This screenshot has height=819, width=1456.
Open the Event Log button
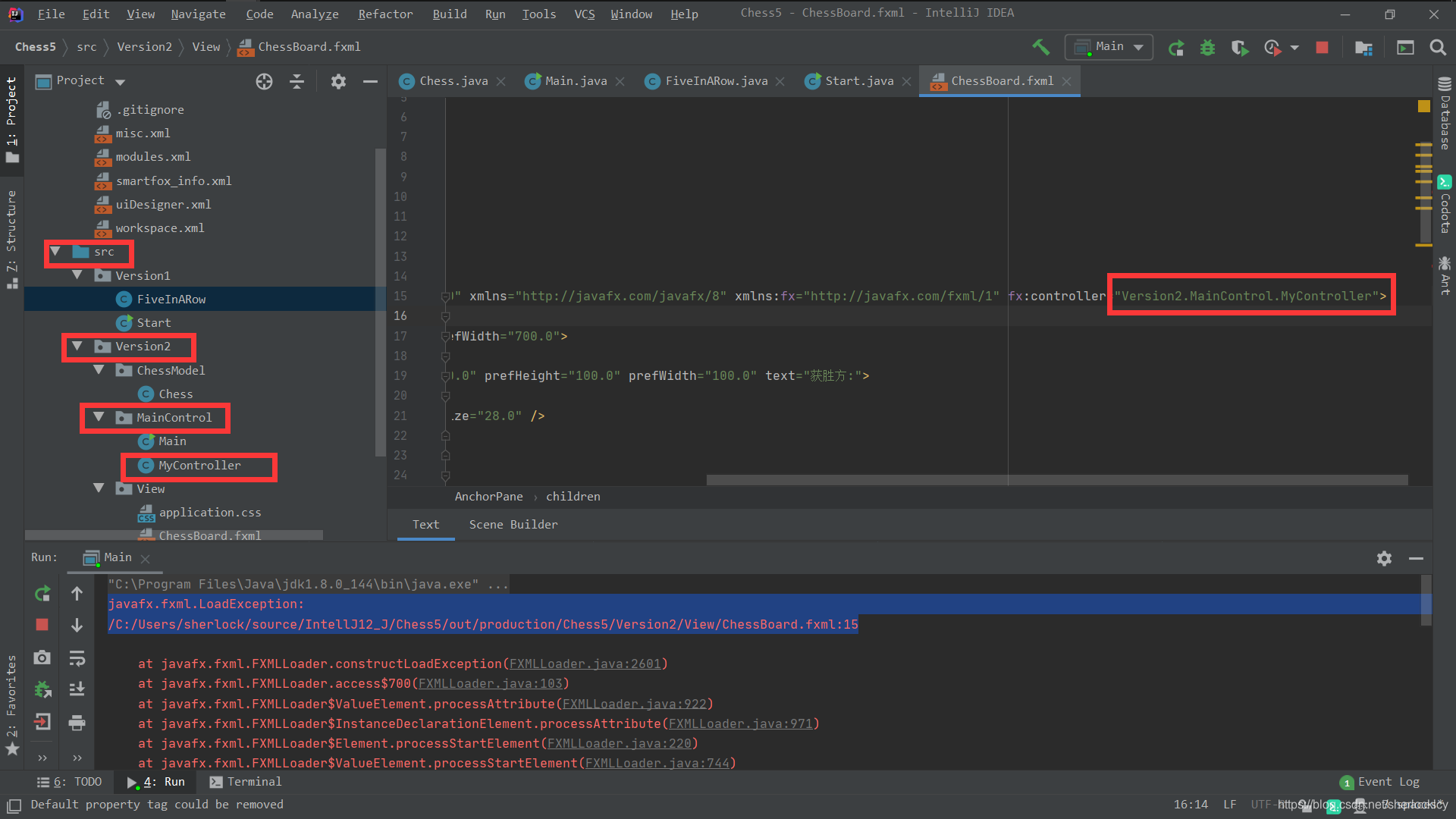coord(1380,782)
